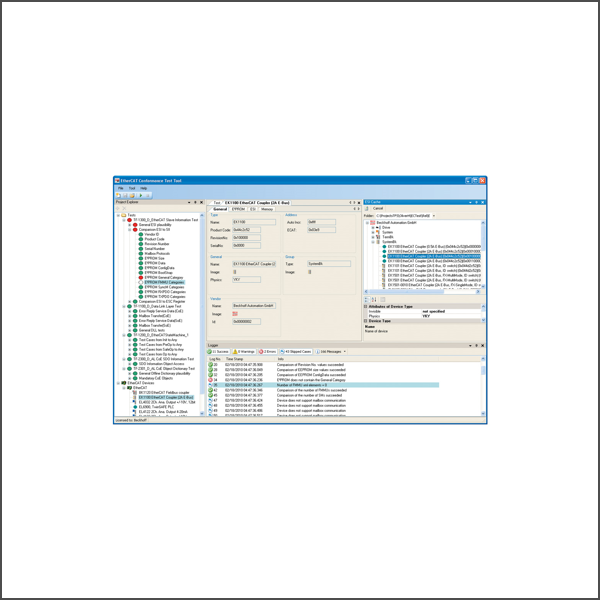
Task: Toggle the Skipped Cases filter in the Logger
Action: point(296,352)
